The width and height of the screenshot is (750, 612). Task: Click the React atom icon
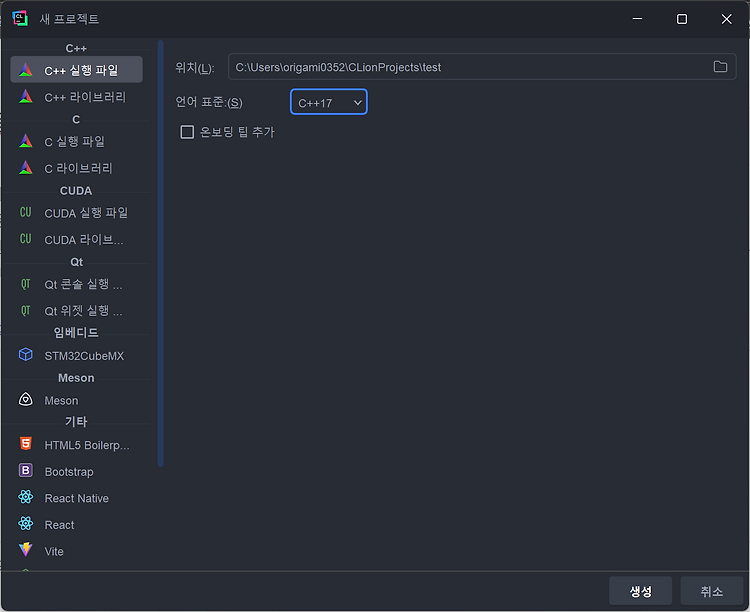(26, 524)
